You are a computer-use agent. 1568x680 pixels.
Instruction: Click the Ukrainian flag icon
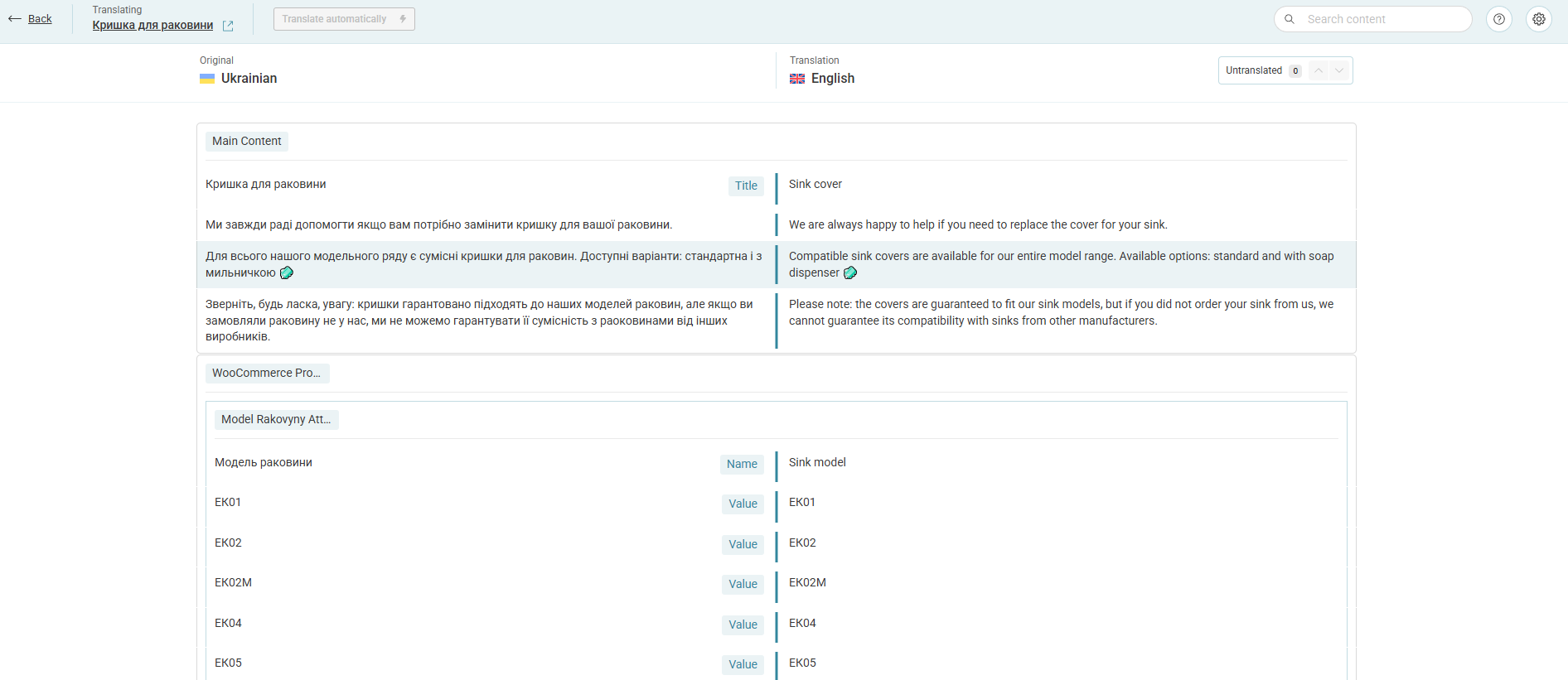point(207,79)
